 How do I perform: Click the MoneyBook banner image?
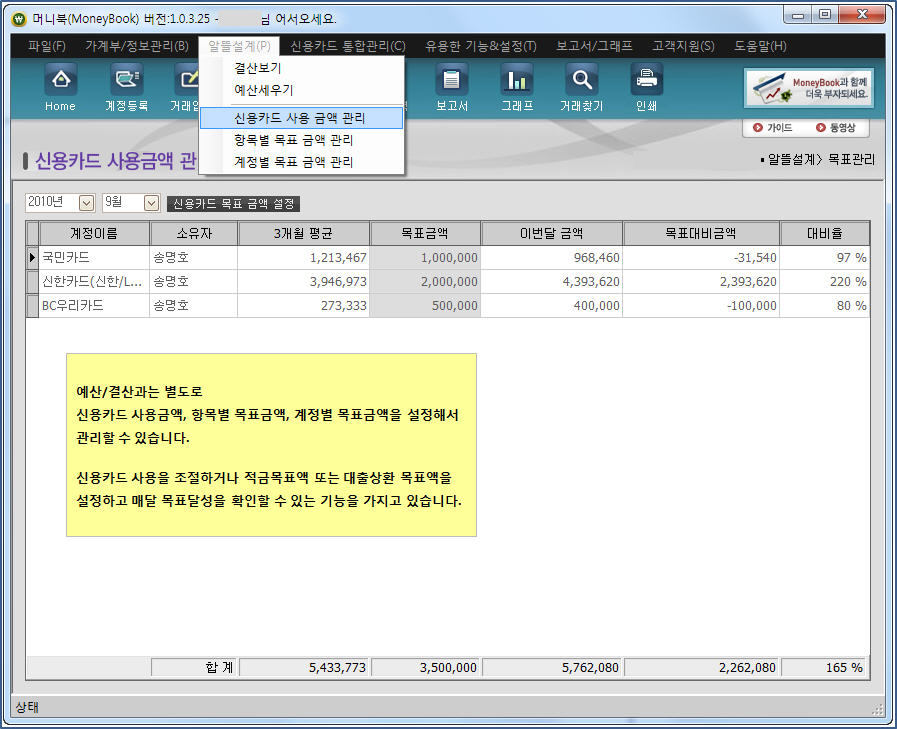click(x=808, y=88)
